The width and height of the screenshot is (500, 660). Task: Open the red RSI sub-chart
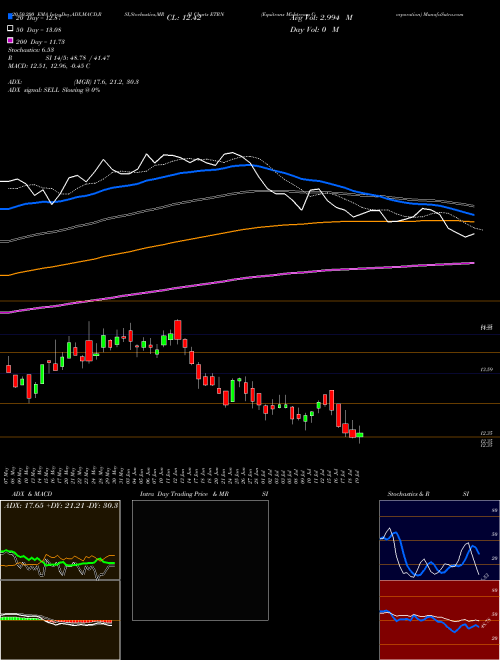coord(439,620)
